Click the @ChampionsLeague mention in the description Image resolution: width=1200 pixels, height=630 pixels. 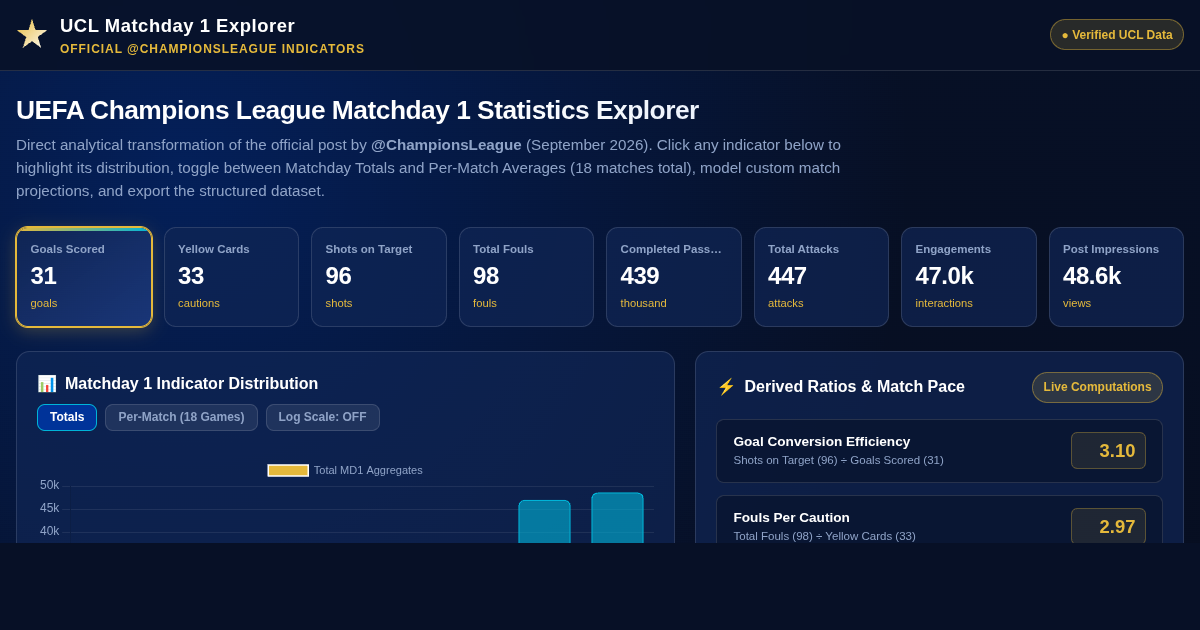click(x=446, y=145)
